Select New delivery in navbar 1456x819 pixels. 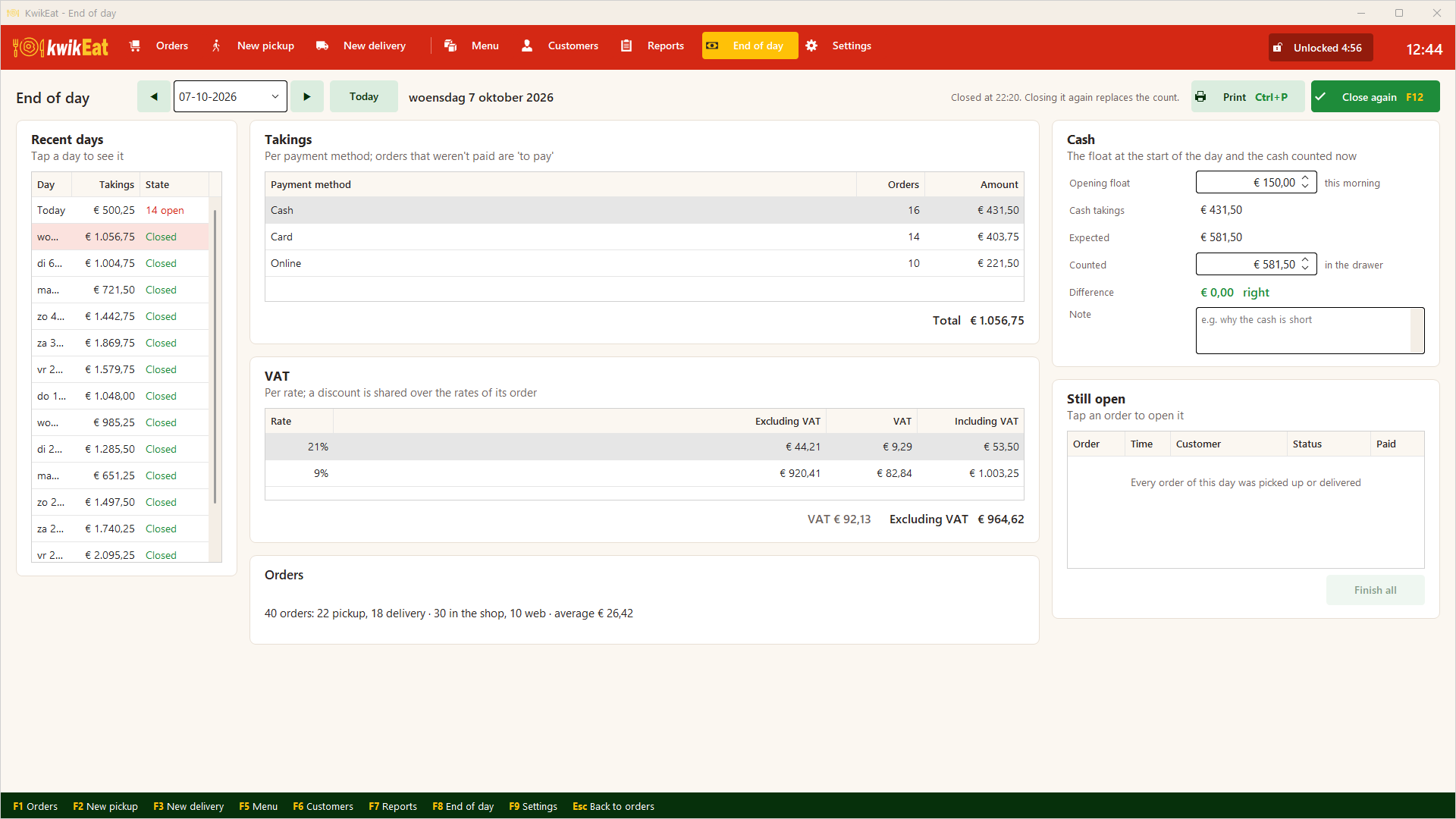[x=361, y=46]
